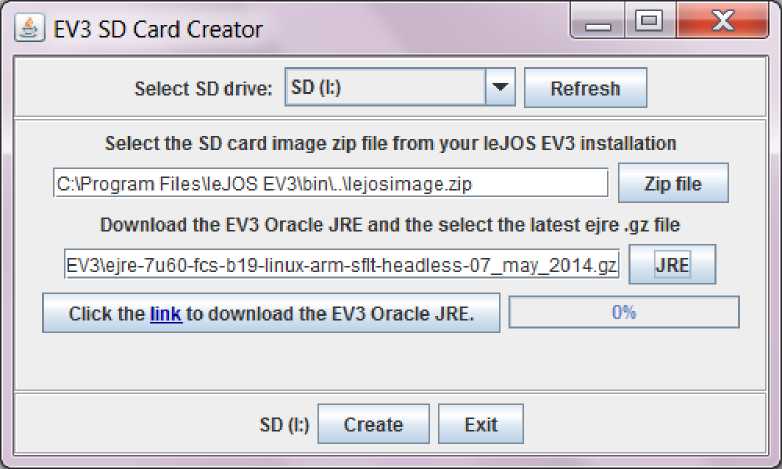Click the JRE browse button
This screenshot has height=469, width=782.
pos(672,264)
